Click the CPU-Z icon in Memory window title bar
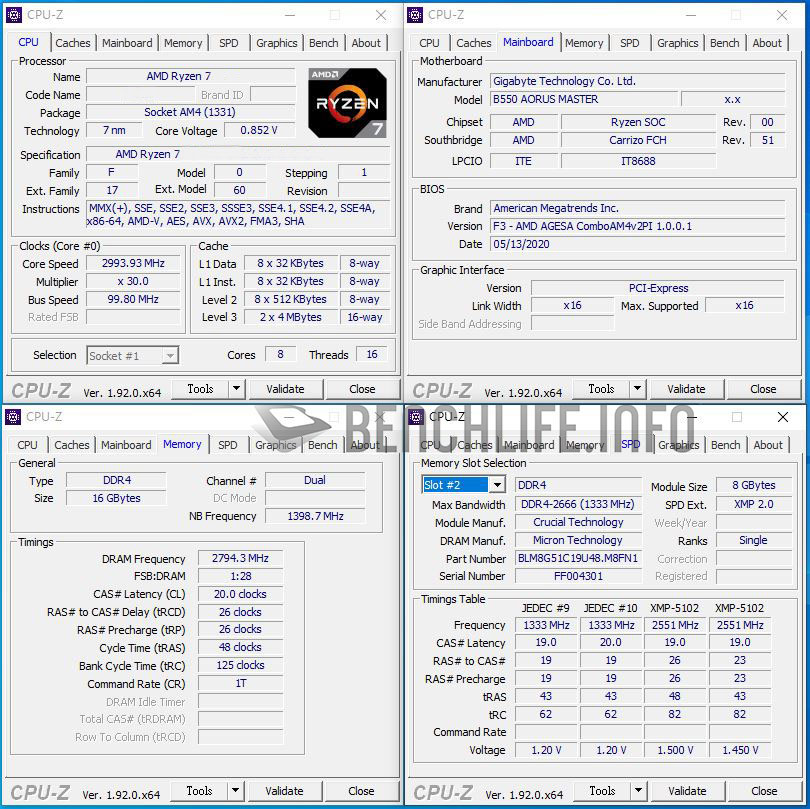 point(12,417)
